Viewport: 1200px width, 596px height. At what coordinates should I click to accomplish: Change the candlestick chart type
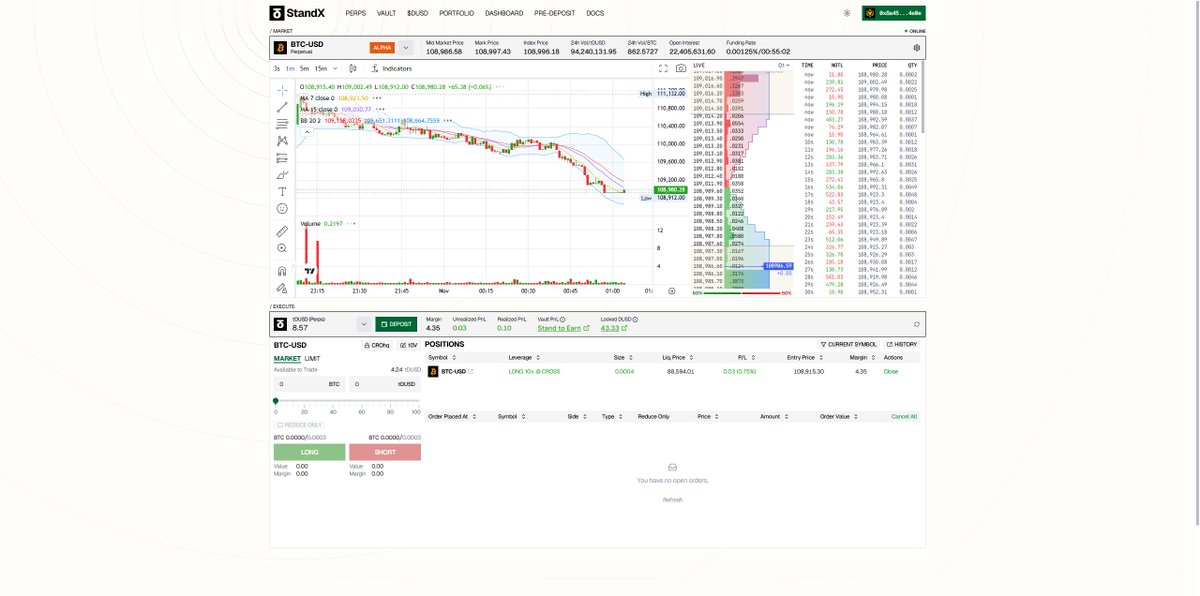coord(352,68)
